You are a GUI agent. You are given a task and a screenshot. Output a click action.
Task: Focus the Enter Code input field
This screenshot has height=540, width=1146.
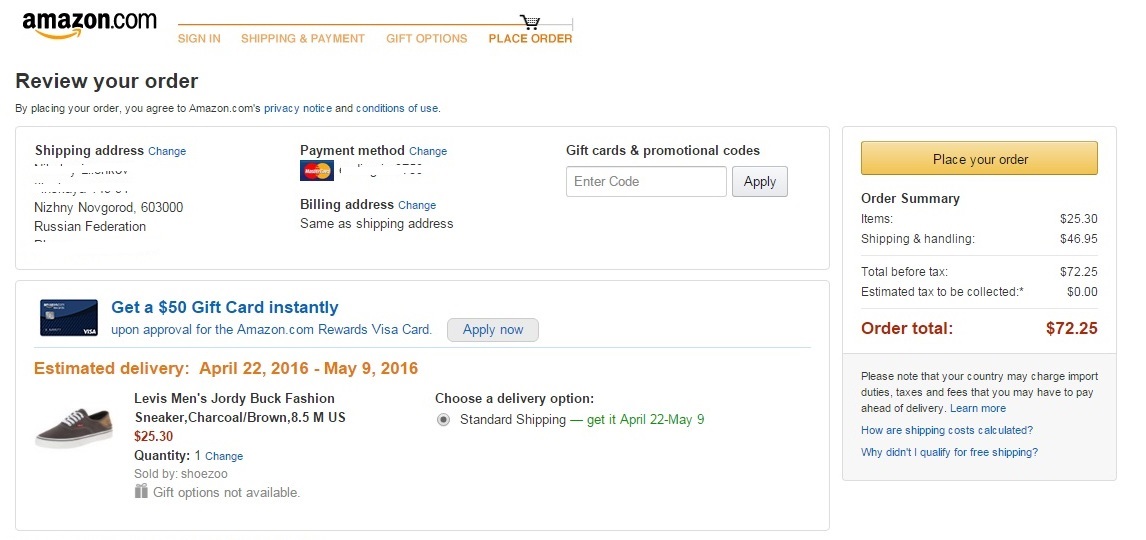[x=646, y=182]
